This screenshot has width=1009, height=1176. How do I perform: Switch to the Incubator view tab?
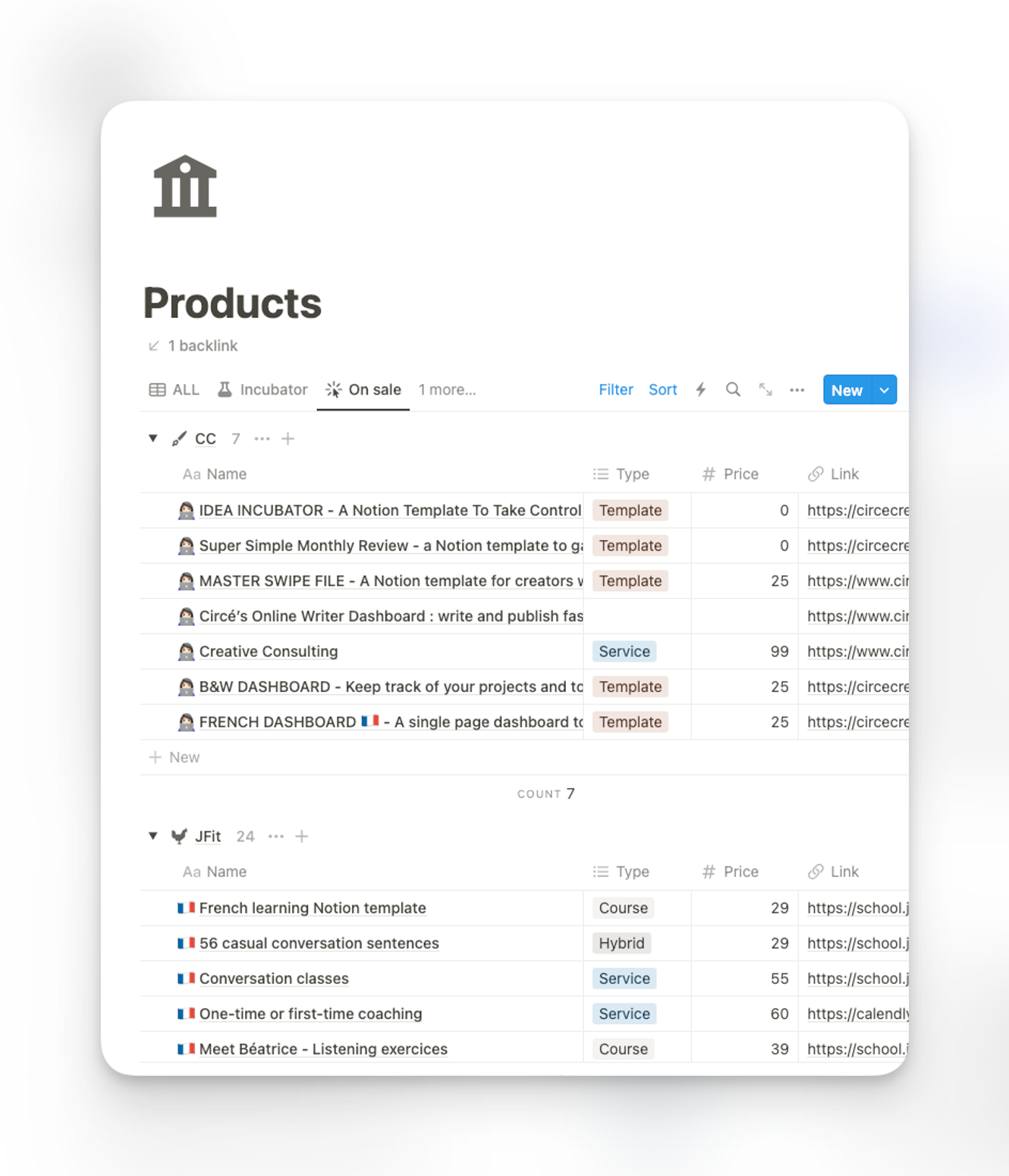[262, 390]
